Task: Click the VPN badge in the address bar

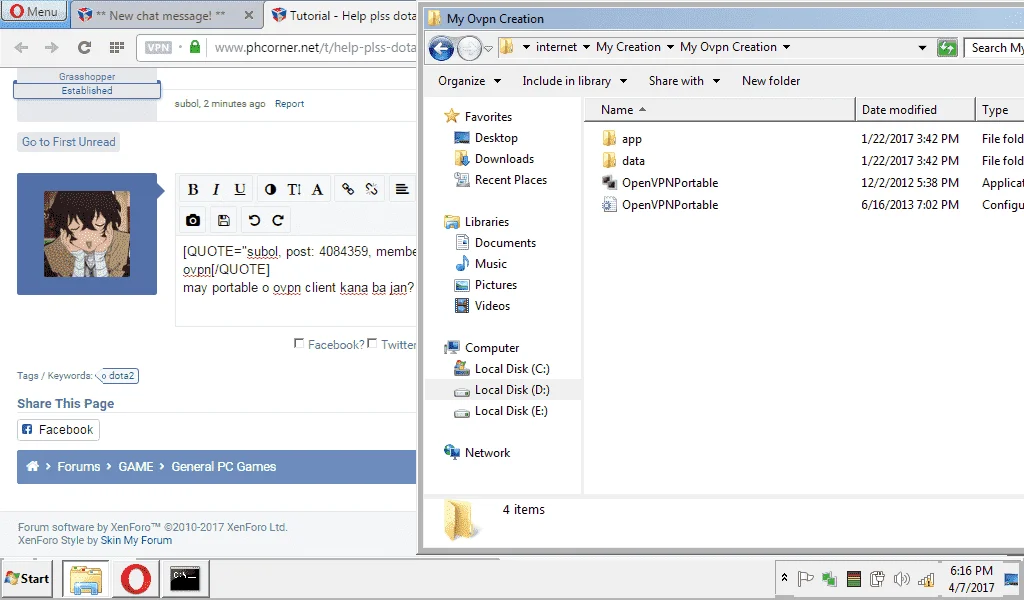Action: pyautogui.click(x=158, y=47)
